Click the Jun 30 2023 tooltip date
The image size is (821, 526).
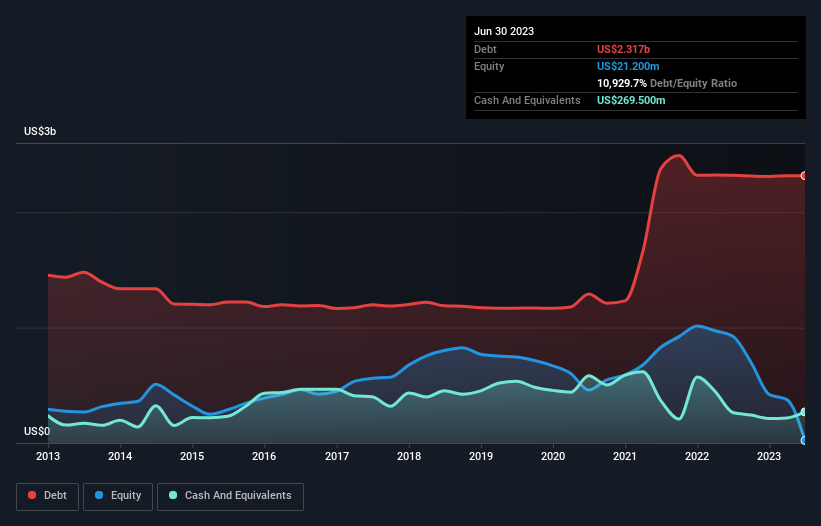(x=504, y=31)
